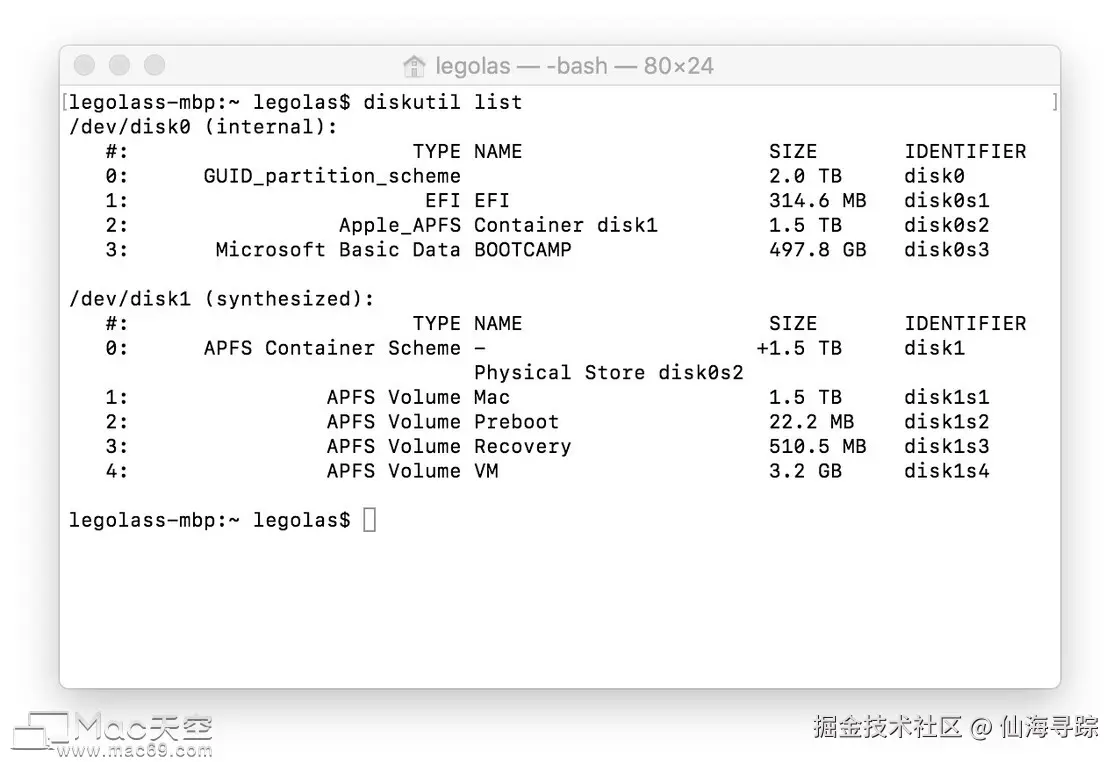
Task: Click the 'Recovery' APFS volume name
Action: 522,446
